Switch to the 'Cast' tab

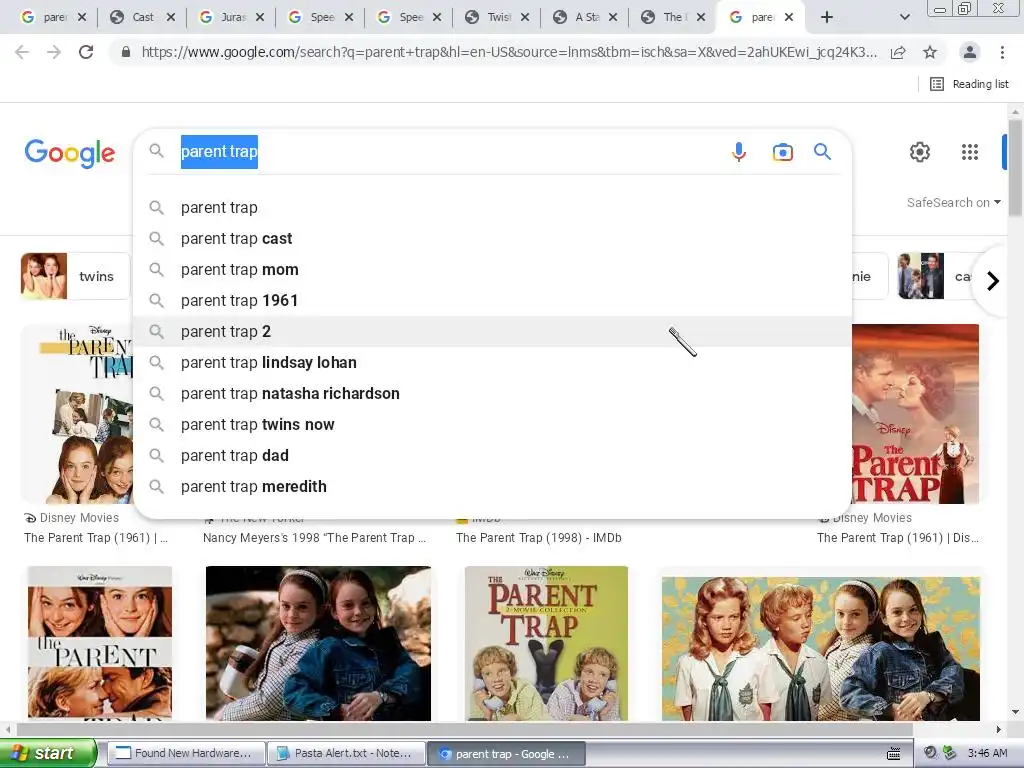tap(142, 18)
